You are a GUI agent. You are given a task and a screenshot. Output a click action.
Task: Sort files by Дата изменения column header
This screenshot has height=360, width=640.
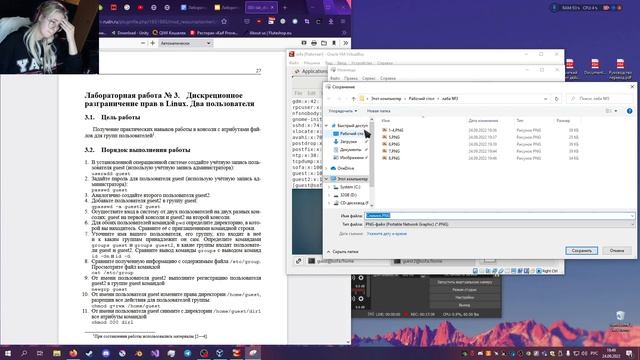pos(483,121)
